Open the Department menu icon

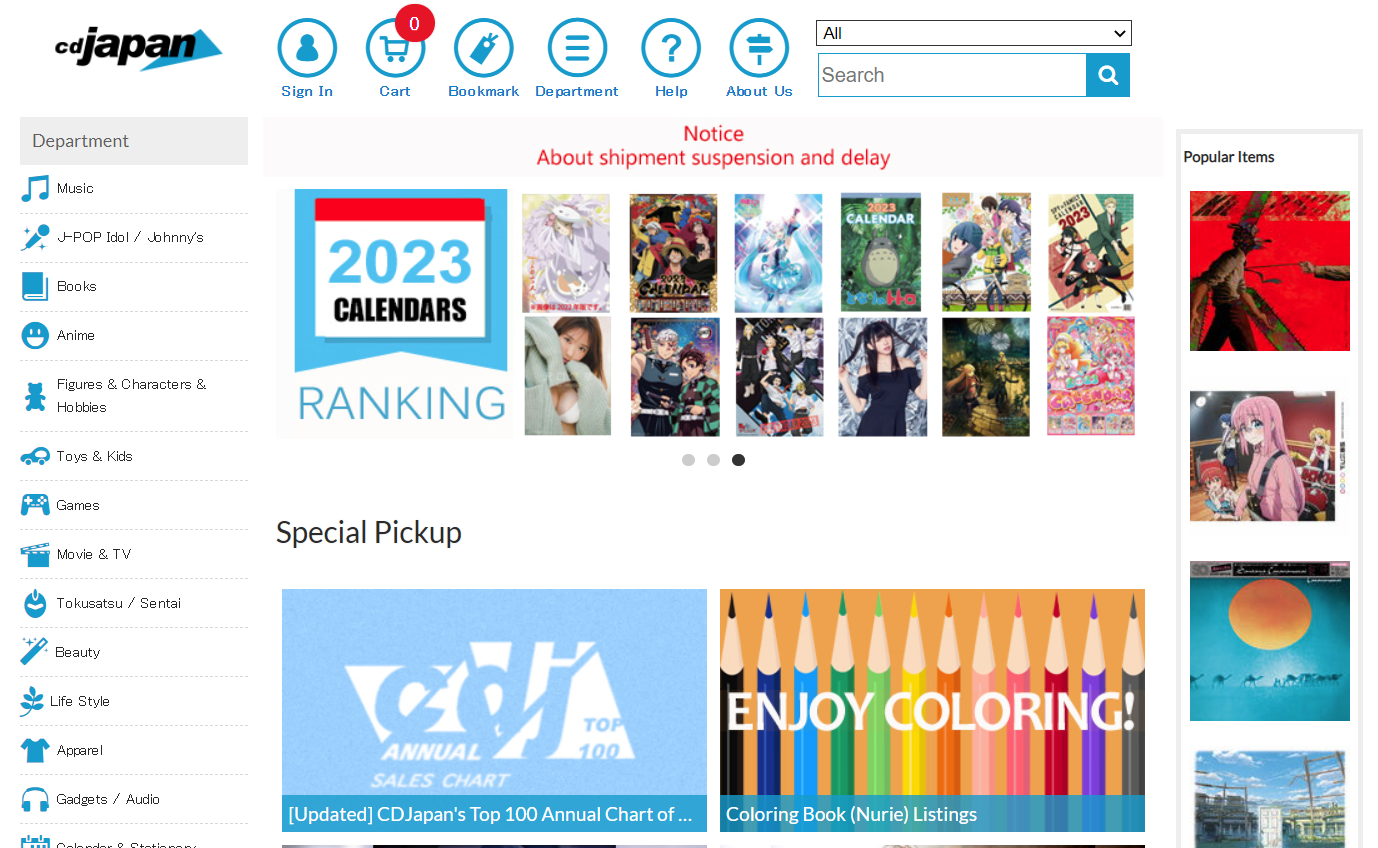[x=577, y=48]
